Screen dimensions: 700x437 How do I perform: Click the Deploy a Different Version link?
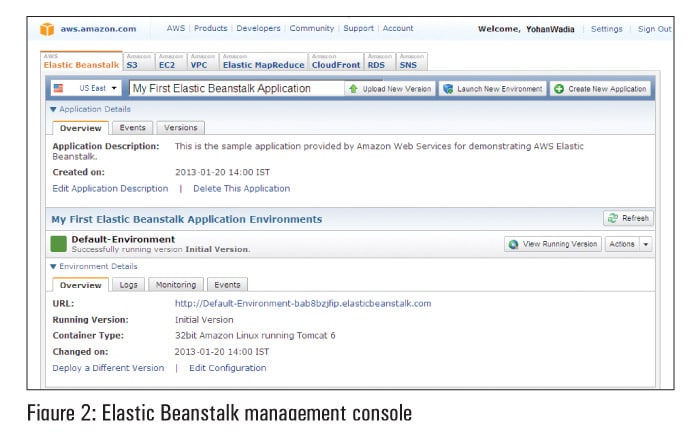108,368
